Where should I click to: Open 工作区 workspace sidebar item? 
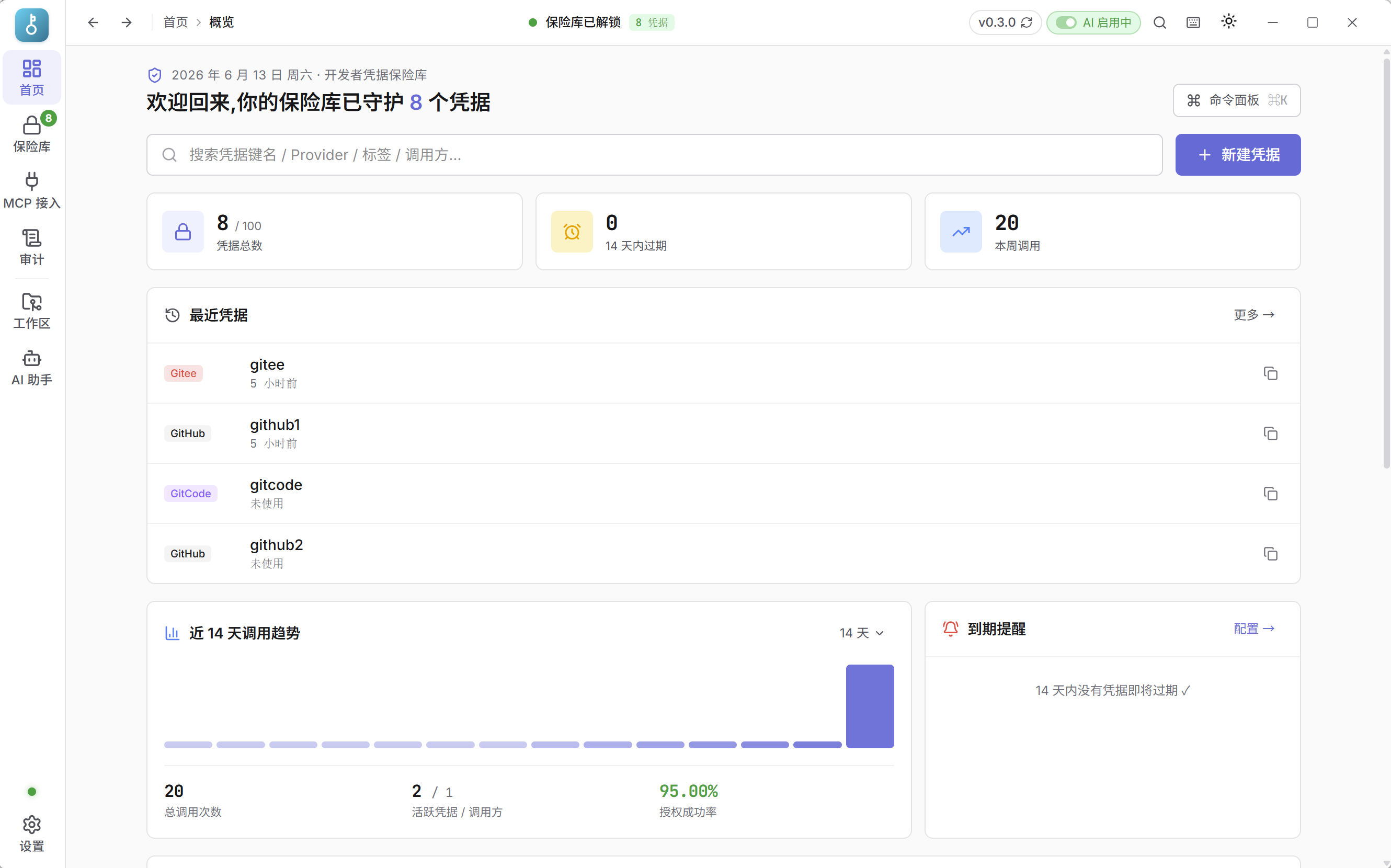click(x=31, y=311)
